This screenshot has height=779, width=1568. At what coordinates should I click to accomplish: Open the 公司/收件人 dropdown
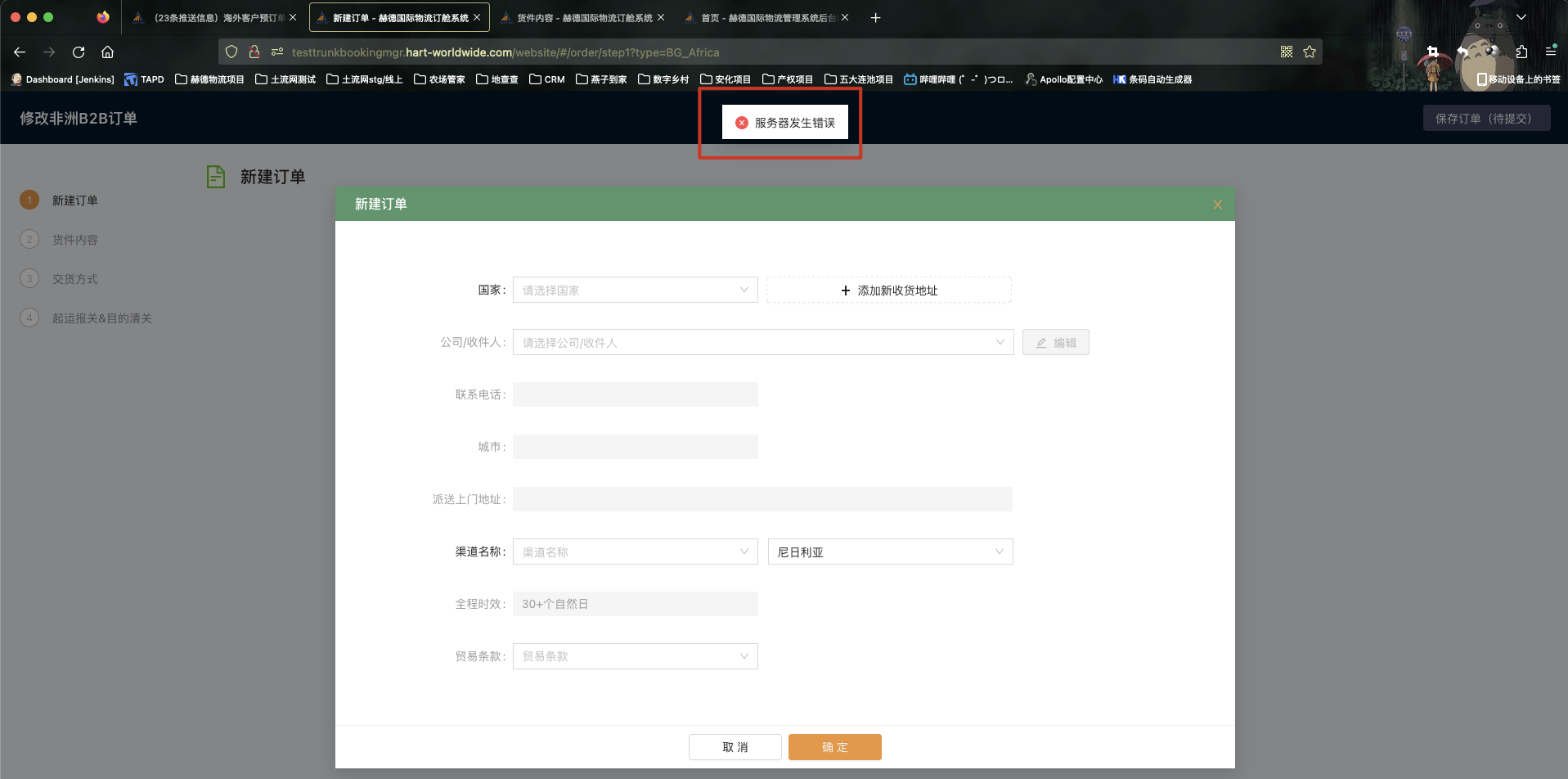(x=762, y=343)
